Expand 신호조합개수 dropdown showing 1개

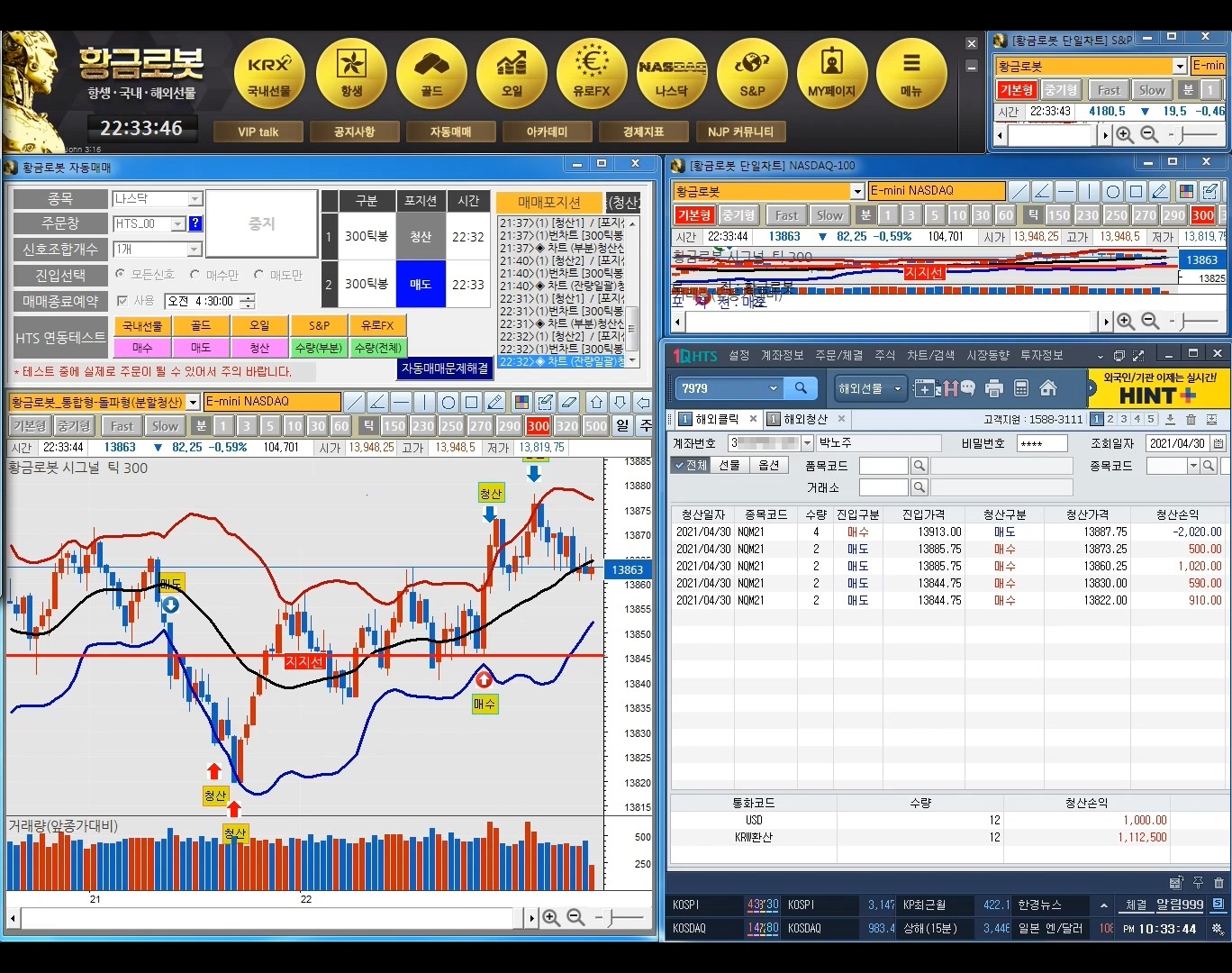point(195,249)
